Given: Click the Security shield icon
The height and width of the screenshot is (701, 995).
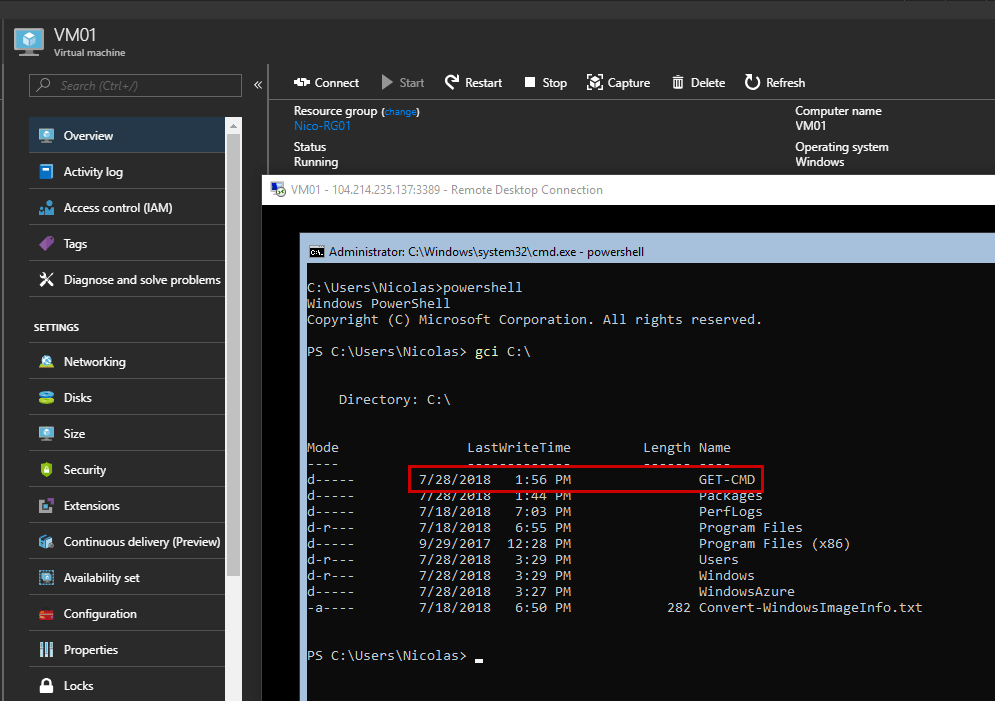Looking at the screenshot, I should pyautogui.click(x=46, y=469).
